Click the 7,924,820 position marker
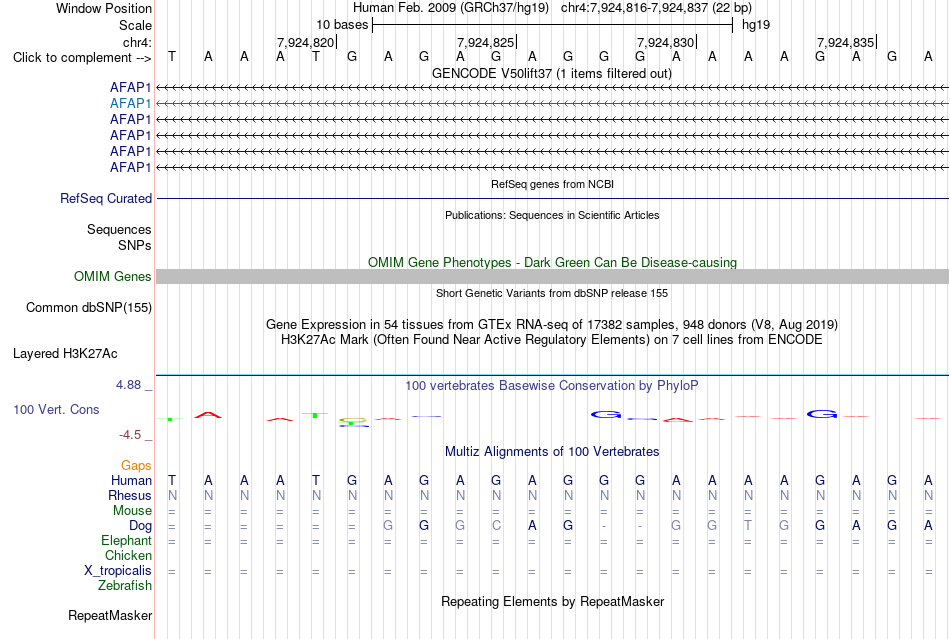950x639 pixels. click(305, 42)
